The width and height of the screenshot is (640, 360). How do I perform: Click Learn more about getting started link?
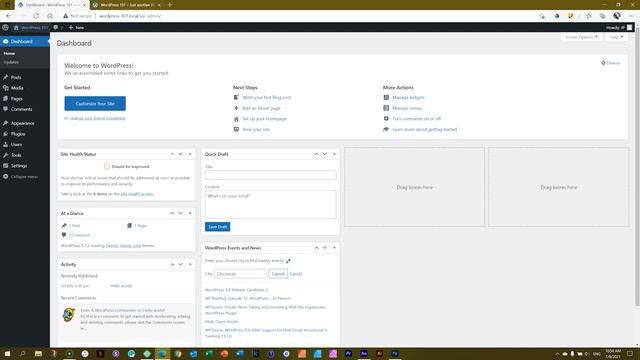tap(424, 129)
